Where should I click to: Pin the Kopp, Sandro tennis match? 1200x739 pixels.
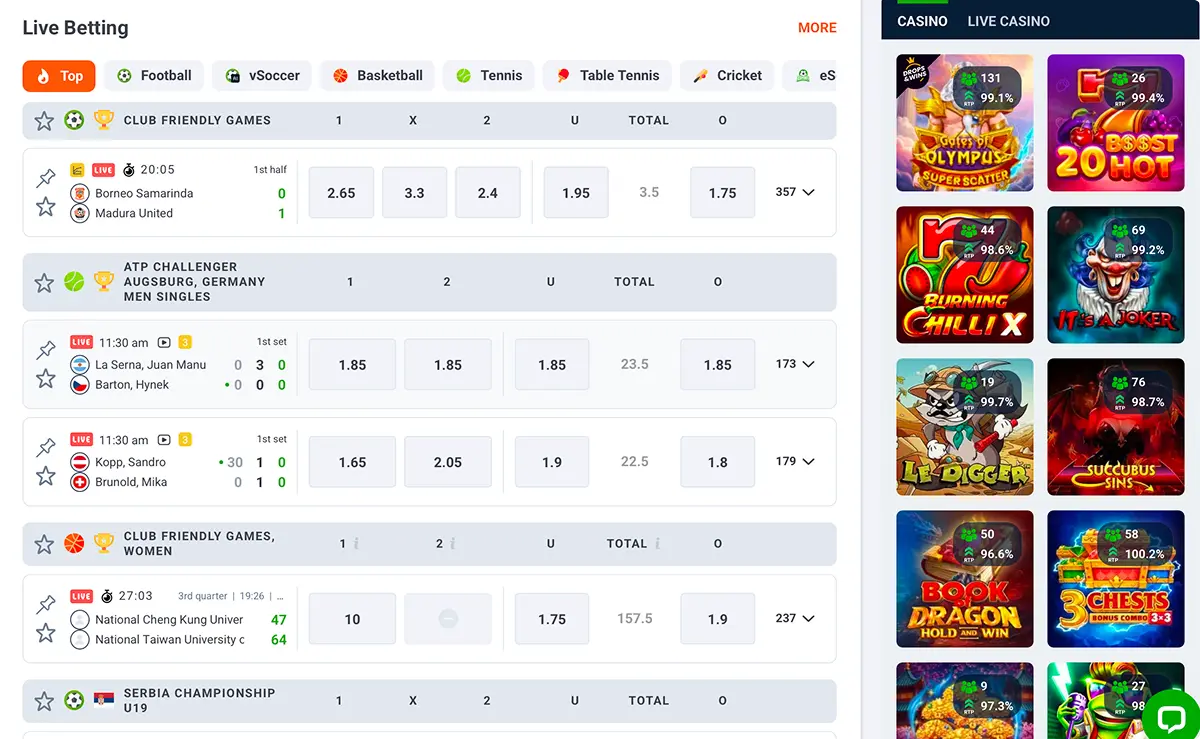[x=46, y=447]
